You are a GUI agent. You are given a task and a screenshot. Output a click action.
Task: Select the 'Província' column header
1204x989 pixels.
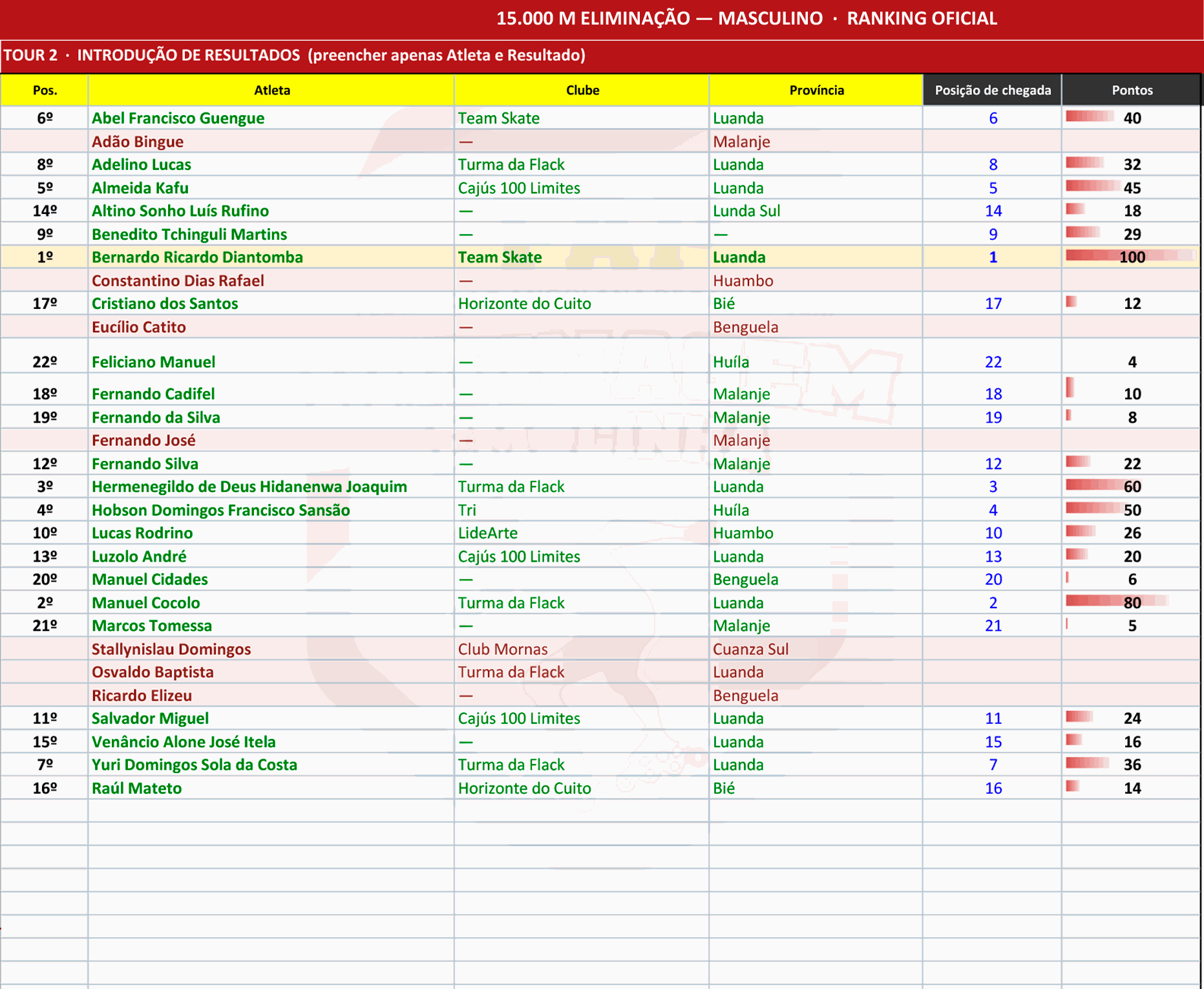point(816,90)
